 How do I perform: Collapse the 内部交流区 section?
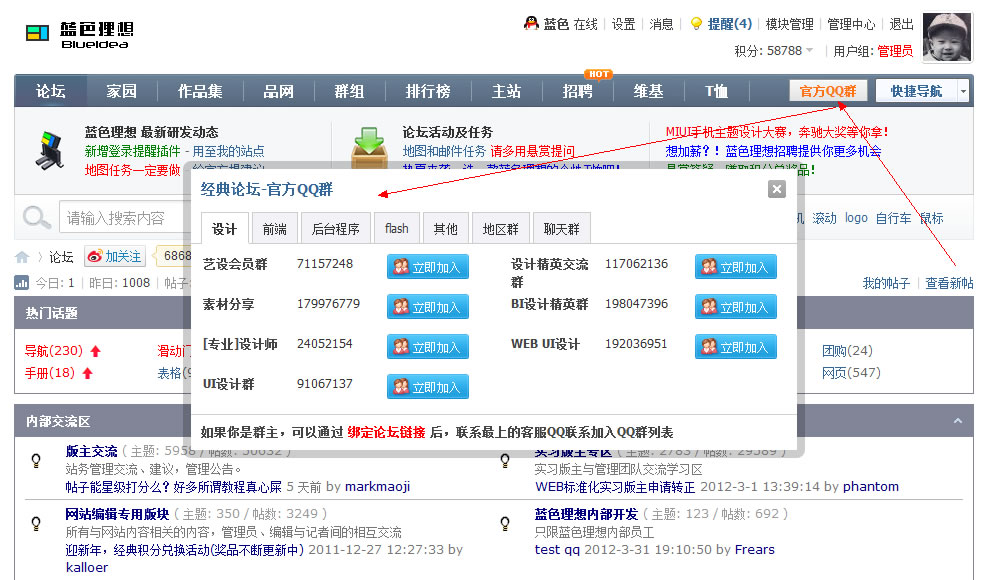pyautogui.click(x=958, y=421)
